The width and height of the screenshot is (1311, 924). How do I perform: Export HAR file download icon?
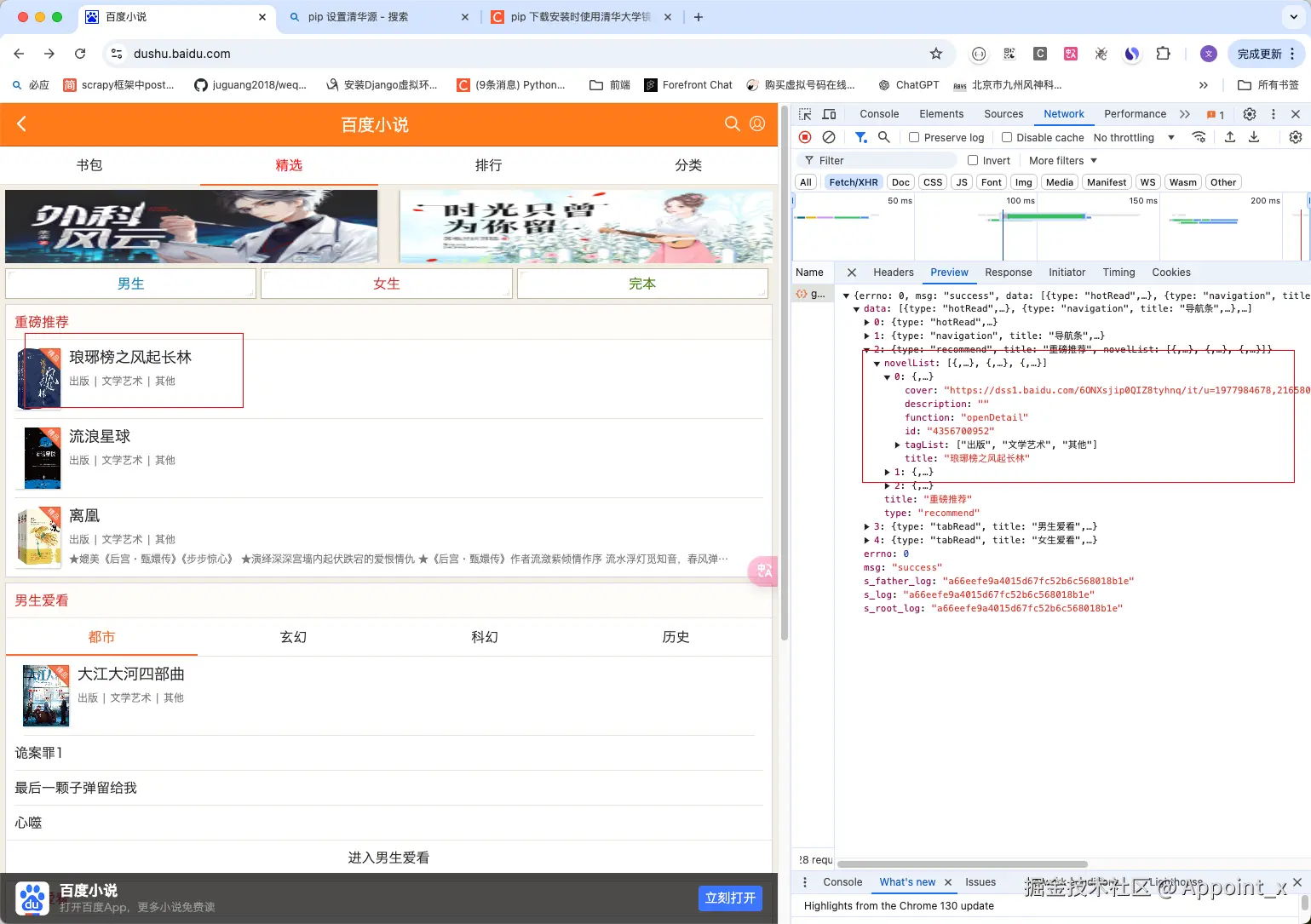[1254, 137]
